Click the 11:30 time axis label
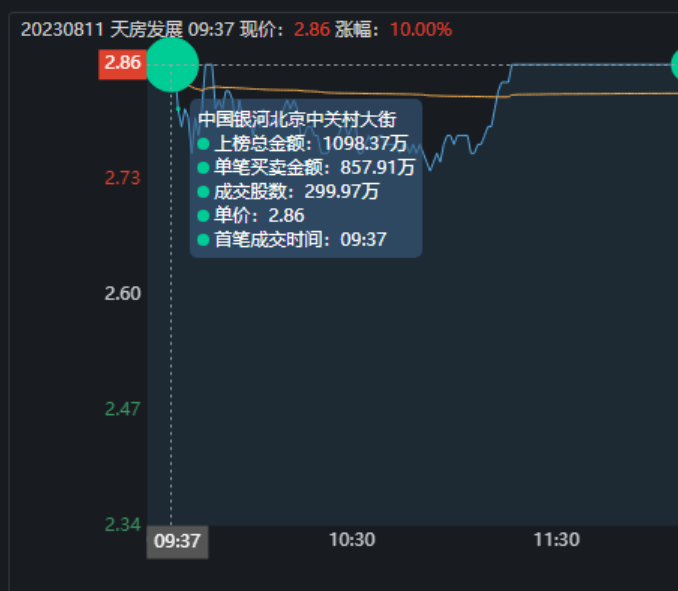Screen dimensions: 678x591 pos(556,540)
